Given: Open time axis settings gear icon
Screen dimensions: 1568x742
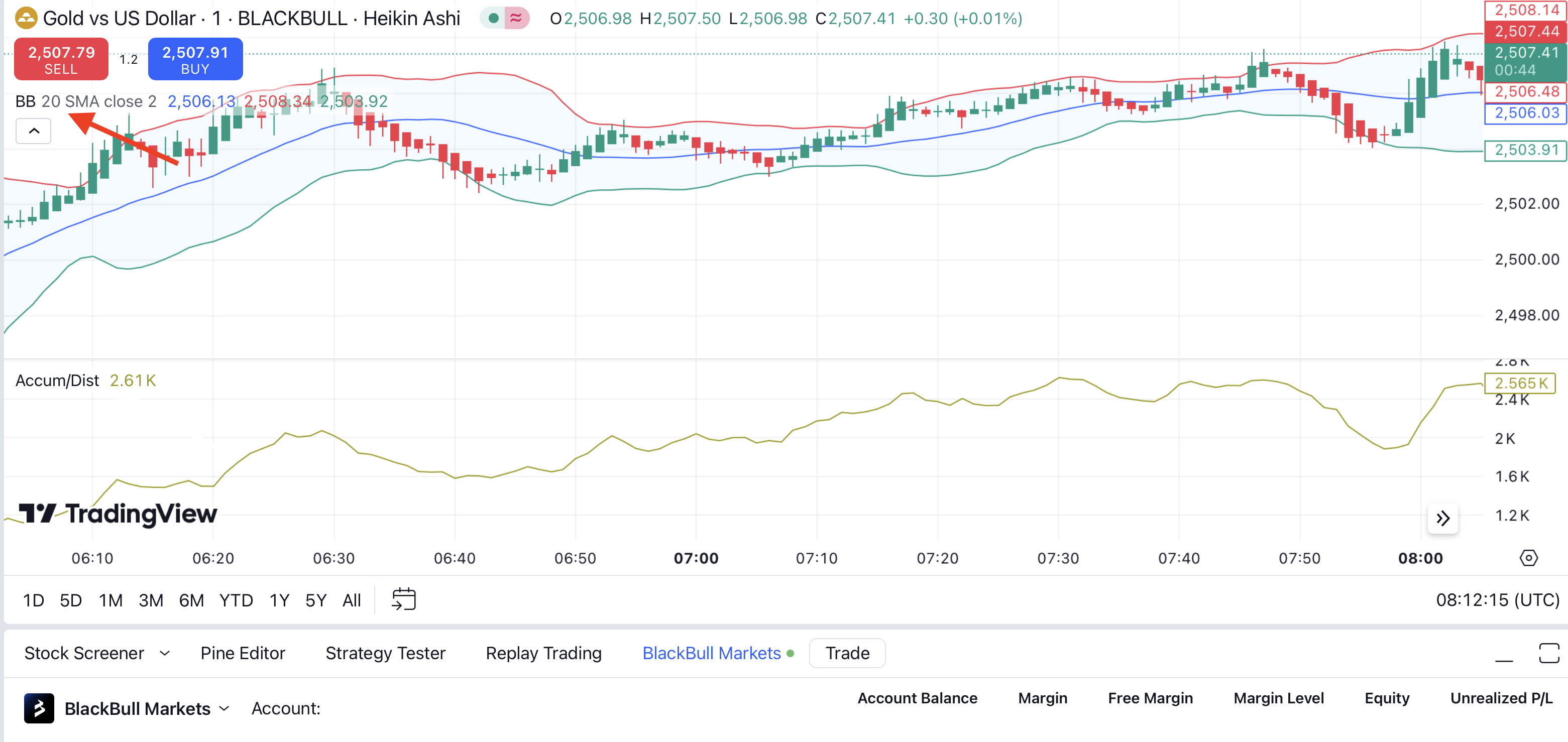Looking at the screenshot, I should 1528,558.
